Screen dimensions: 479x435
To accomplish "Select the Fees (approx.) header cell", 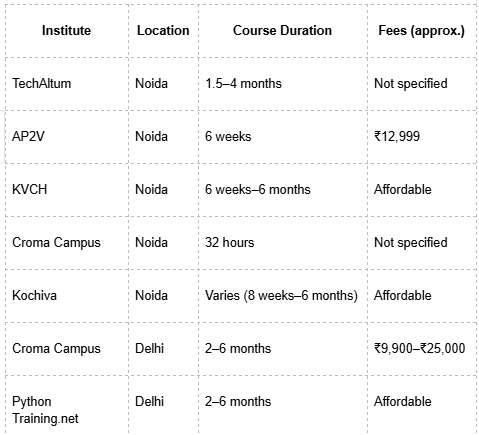I will (x=422, y=31).
